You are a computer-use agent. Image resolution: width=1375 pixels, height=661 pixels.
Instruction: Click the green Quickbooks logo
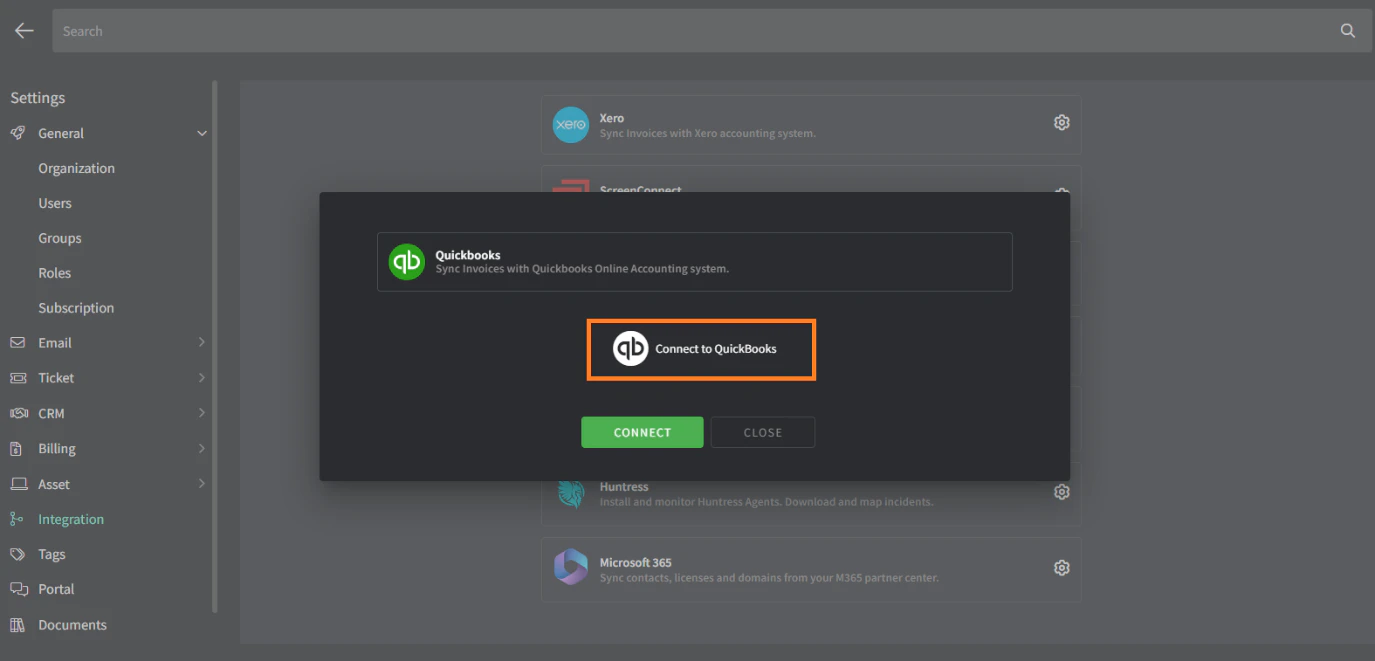click(x=407, y=262)
